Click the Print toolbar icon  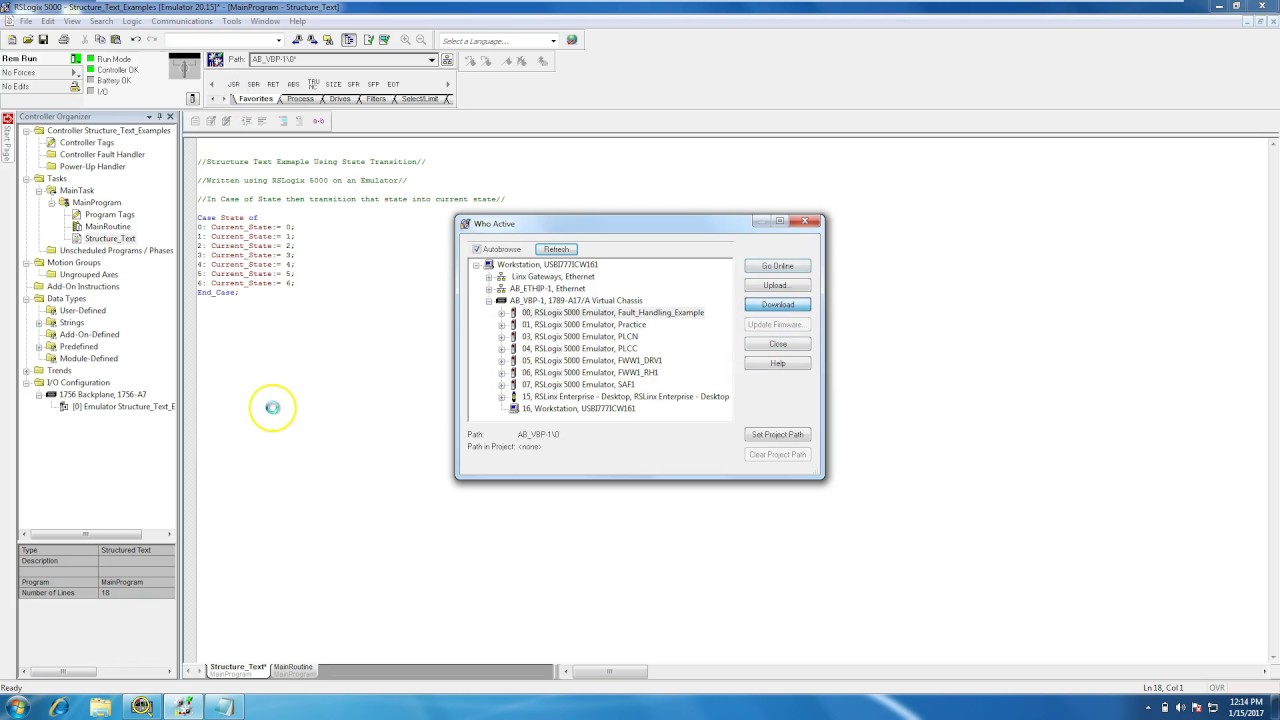64,40
